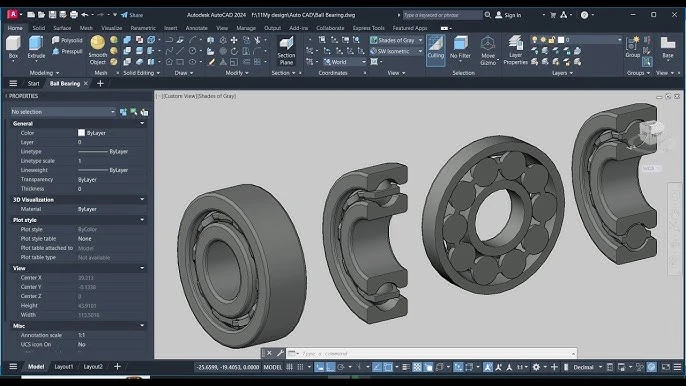Viewport: 686px width, 386px height.
Task: Open the Surface ribbon tab
Action: tap(62, 28)
